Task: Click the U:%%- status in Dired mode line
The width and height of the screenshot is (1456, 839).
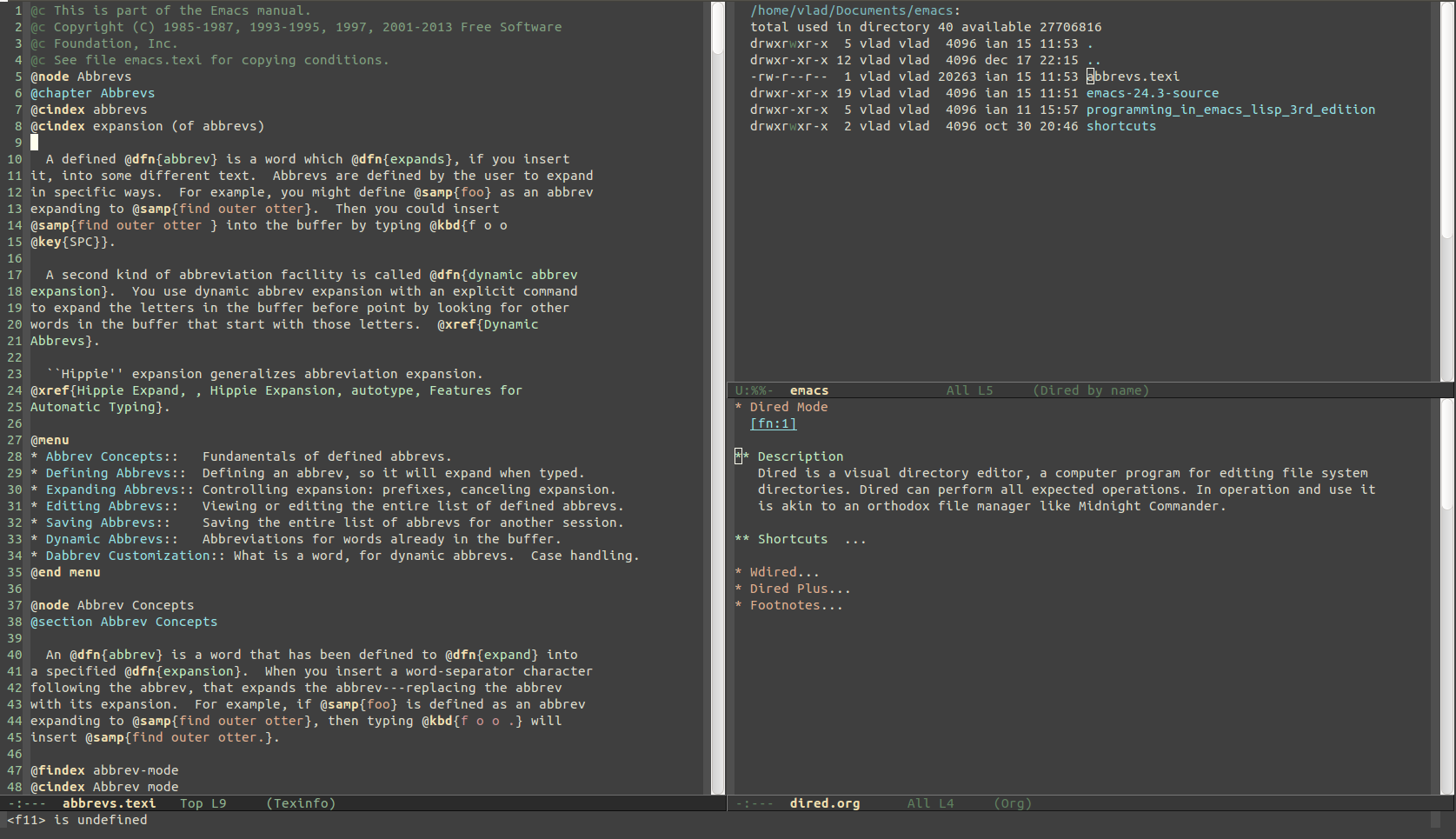Action: (x=755, y=390)
